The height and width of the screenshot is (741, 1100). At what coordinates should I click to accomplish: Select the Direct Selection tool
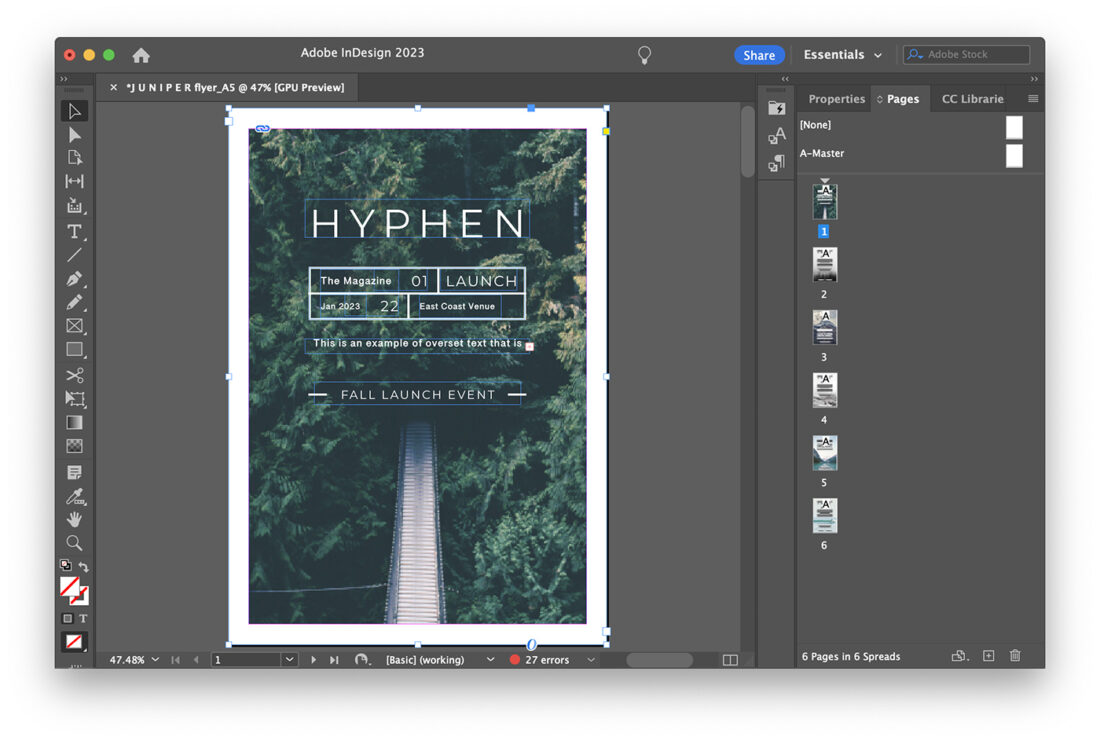click(x=75, y=133)
